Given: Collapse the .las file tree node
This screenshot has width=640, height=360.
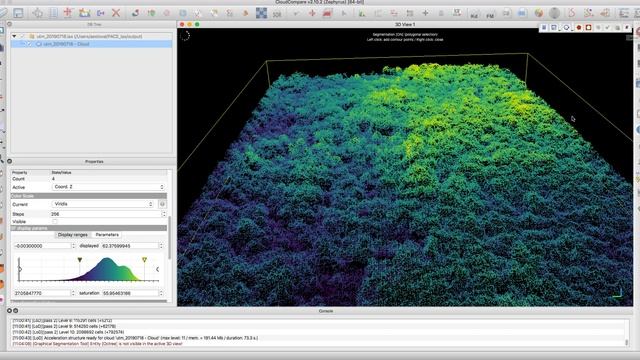Looking at the screenshot, I should click(14, 36).
